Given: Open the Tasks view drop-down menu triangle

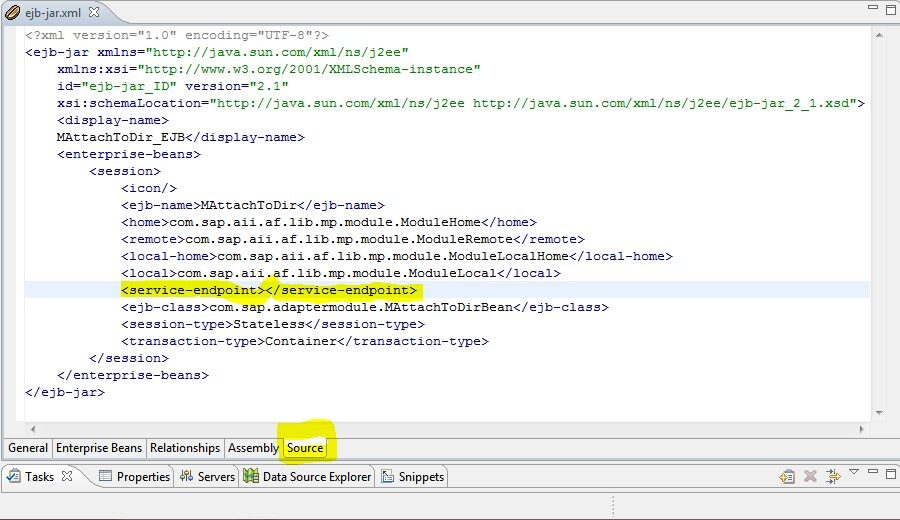Looking at the screenshot, I should 854,472.
